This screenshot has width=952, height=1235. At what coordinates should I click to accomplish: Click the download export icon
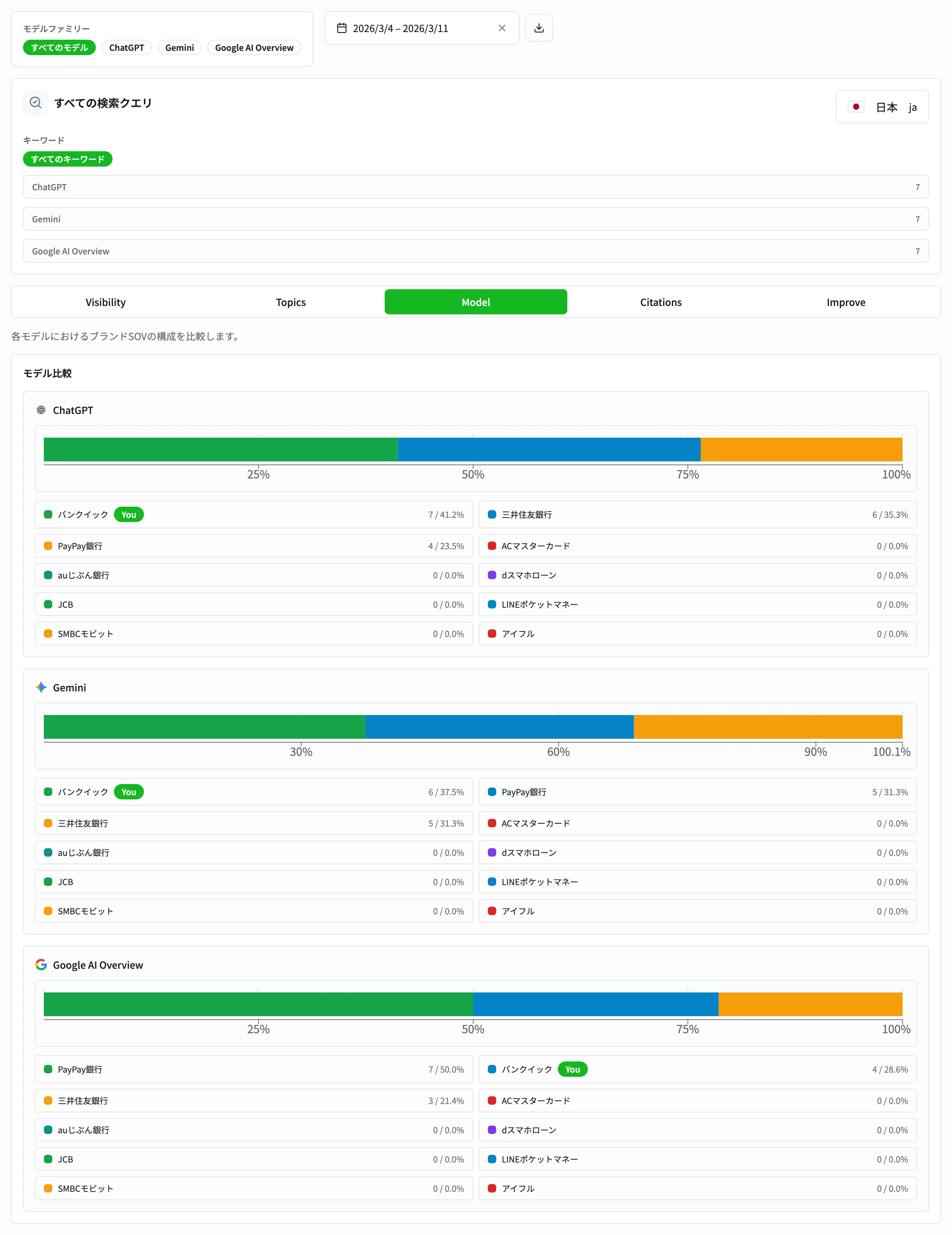click(539, 28)
